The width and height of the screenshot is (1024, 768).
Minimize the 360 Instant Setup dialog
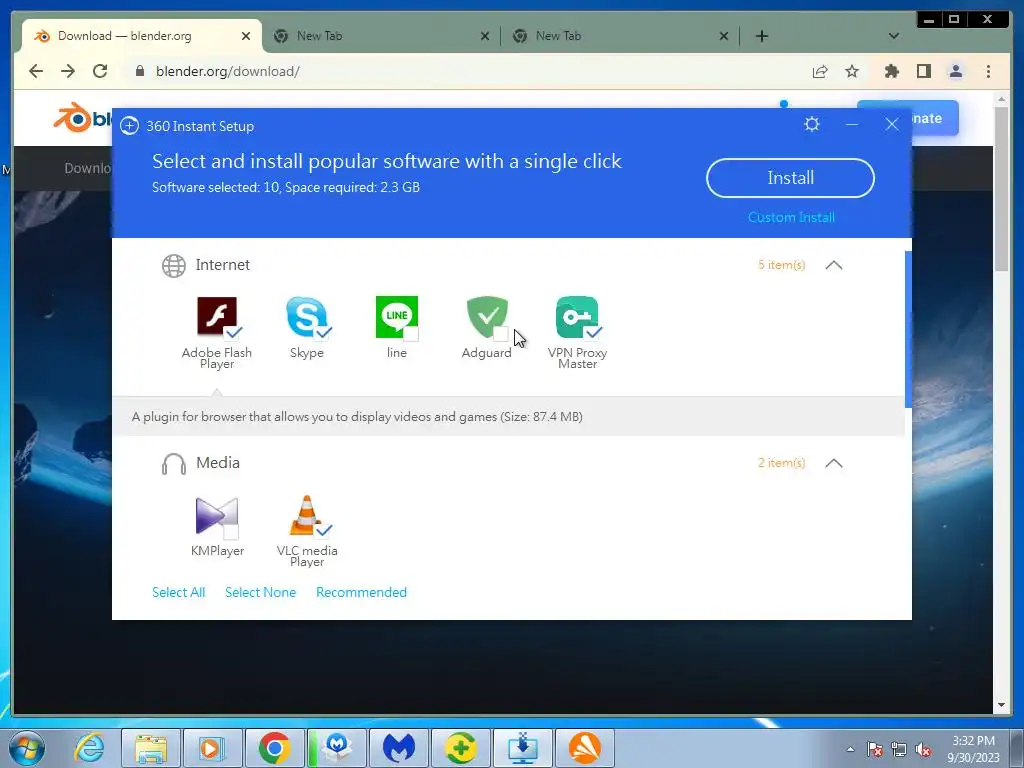pyautogui.click(x=852, y=124)
